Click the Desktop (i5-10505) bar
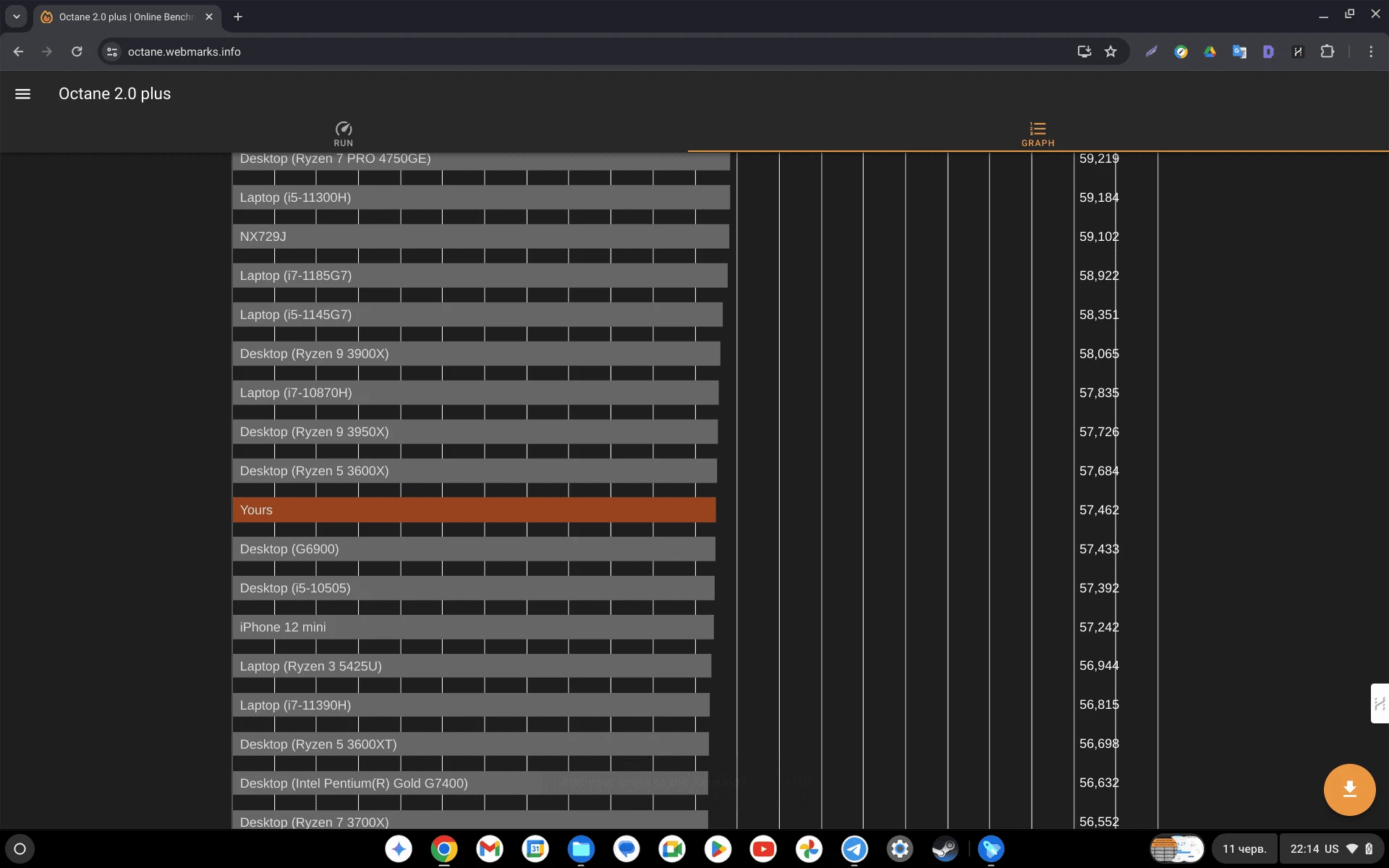Image resolution: width=1389 pixels, height=868 pixels. 473,588
